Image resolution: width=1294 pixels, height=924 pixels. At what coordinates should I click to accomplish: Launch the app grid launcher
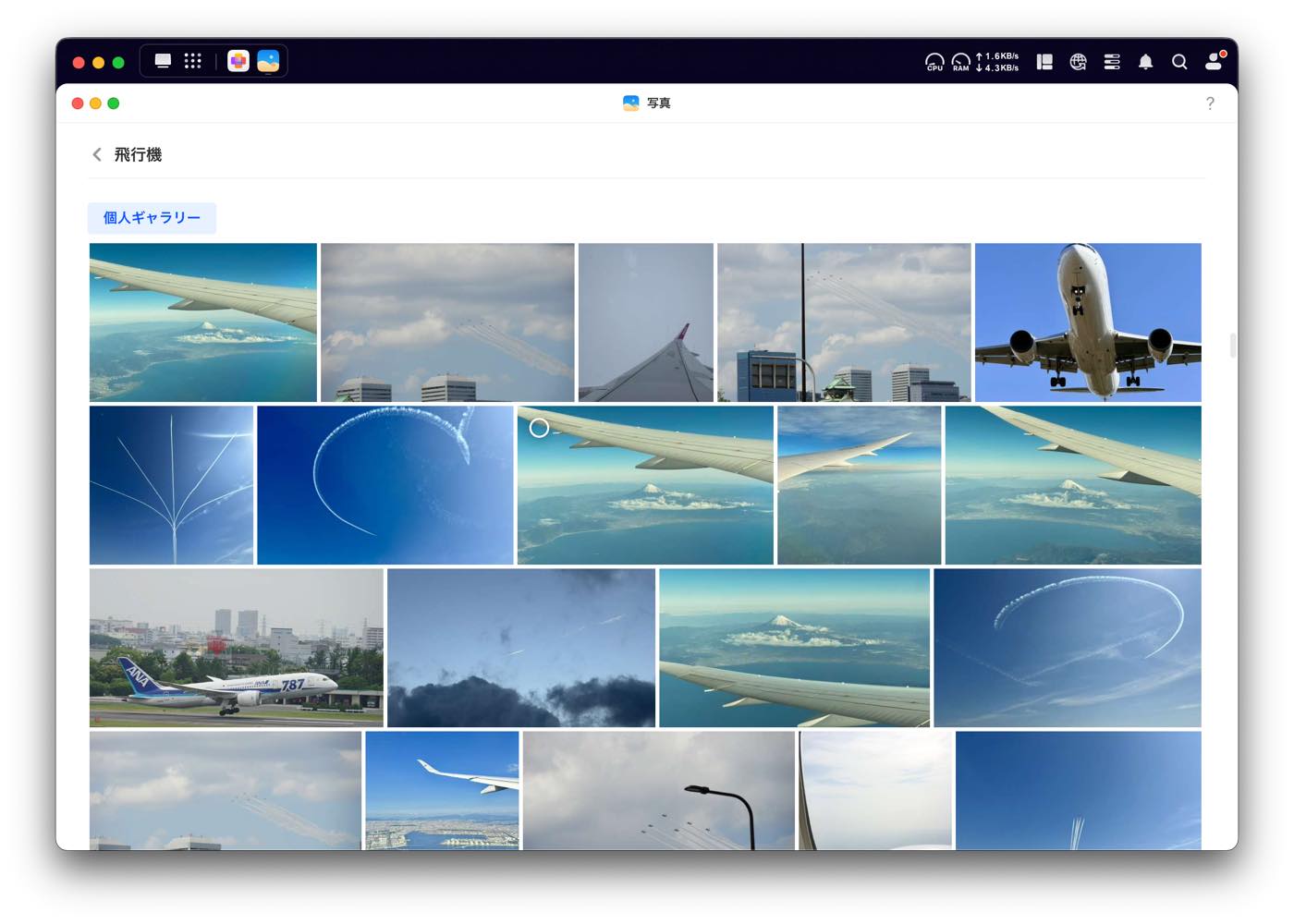192,60
